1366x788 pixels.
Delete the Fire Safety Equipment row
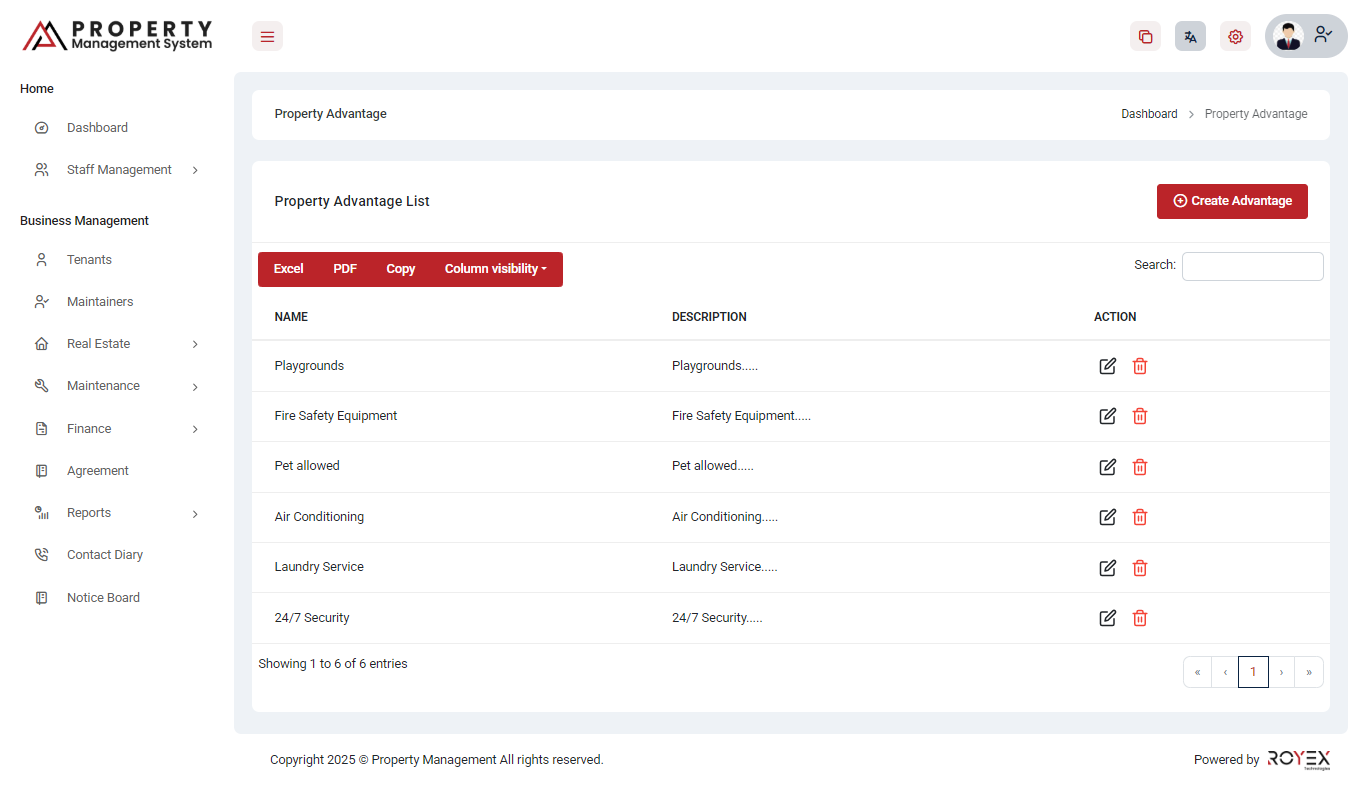(1139, 416)
